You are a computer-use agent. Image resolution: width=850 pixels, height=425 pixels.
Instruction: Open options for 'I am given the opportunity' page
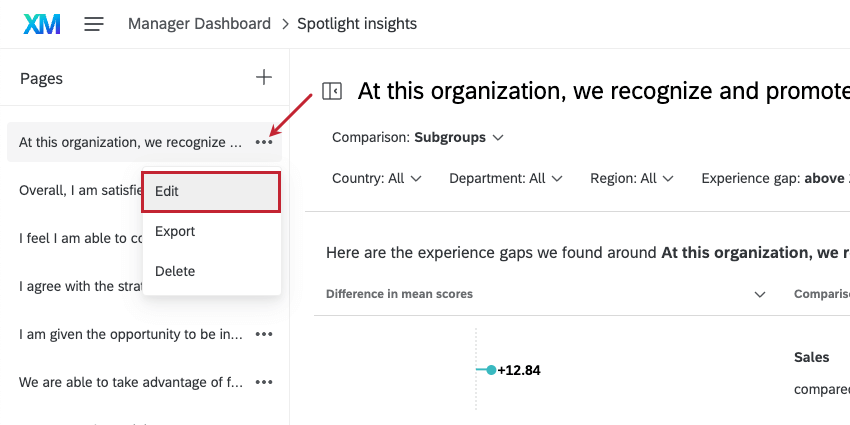pyautogui.click(x=264, y=334)
